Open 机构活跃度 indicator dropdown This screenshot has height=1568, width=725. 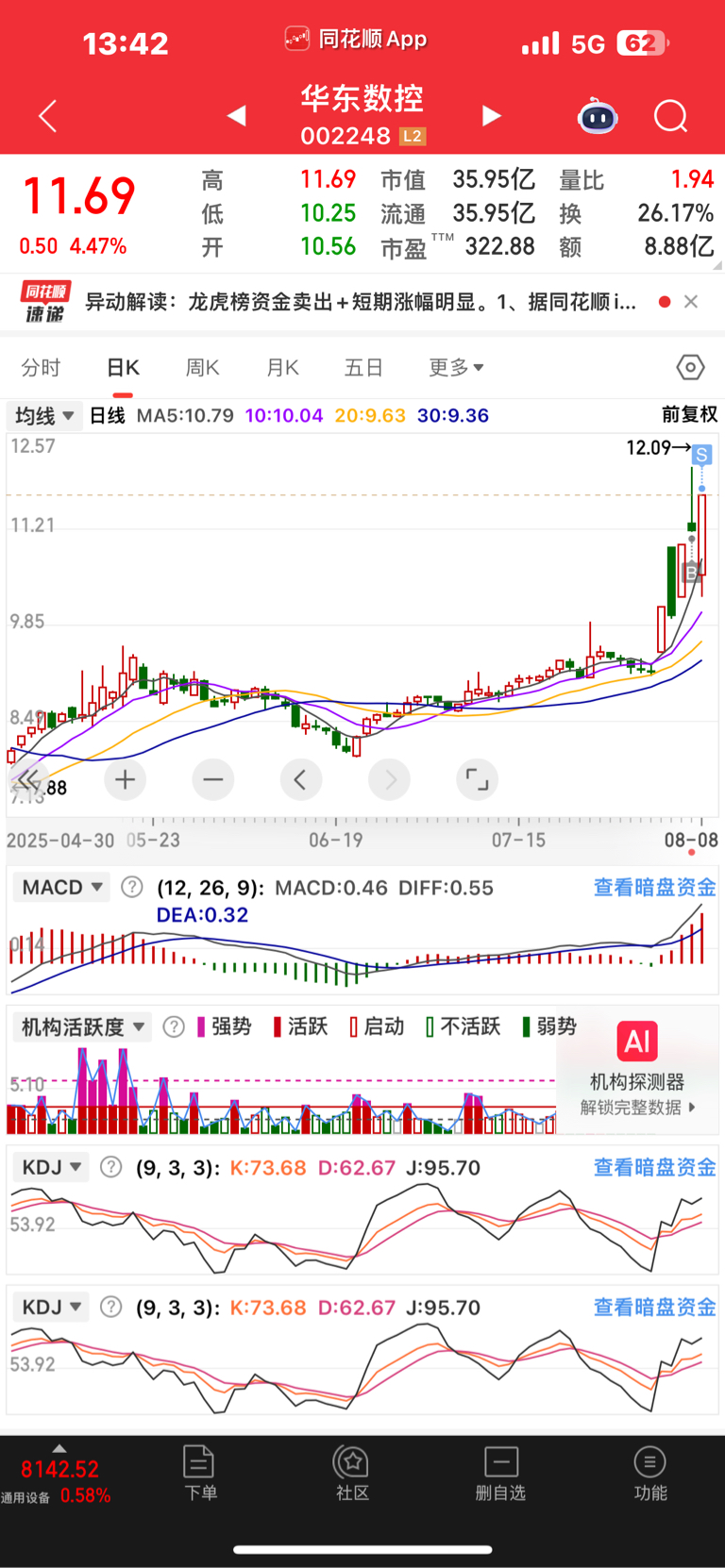click(84, 1026)
